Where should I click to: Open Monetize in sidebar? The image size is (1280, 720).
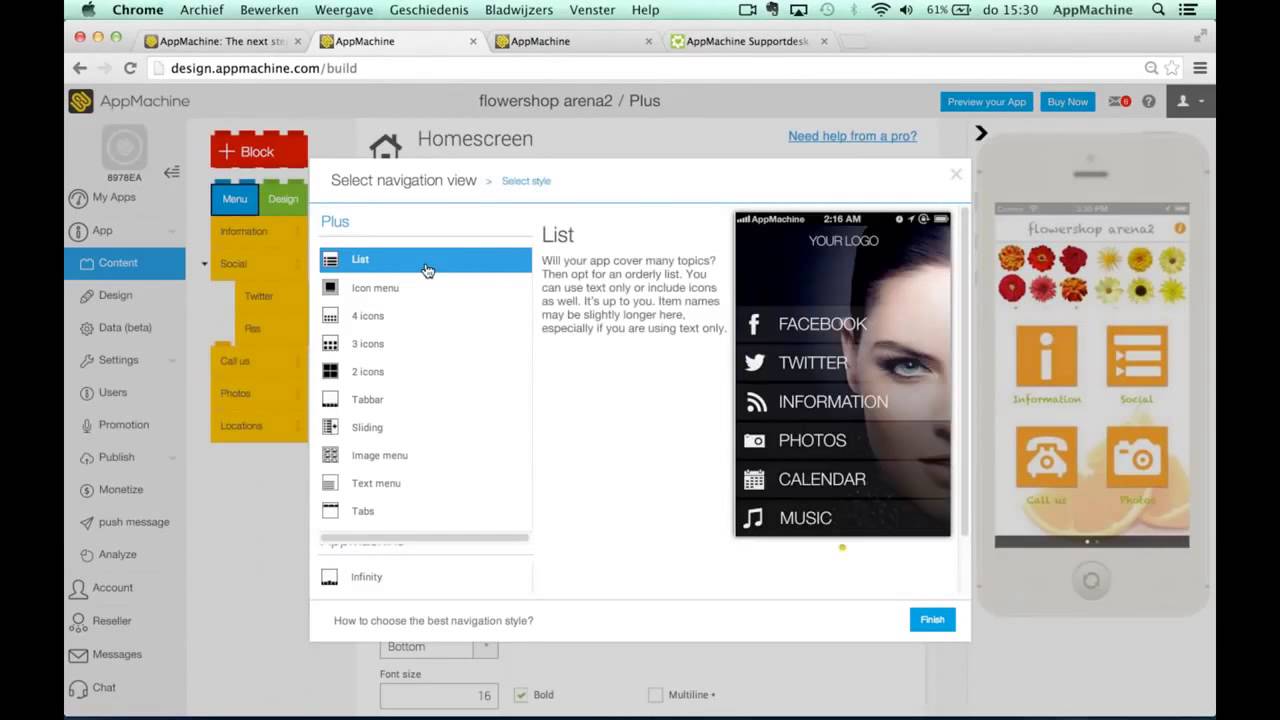pyautogui.click(x=120, y=490)
